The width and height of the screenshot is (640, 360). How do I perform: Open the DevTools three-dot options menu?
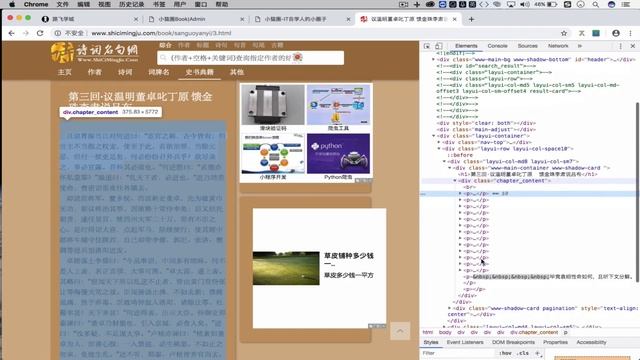[x=621, y=46]
